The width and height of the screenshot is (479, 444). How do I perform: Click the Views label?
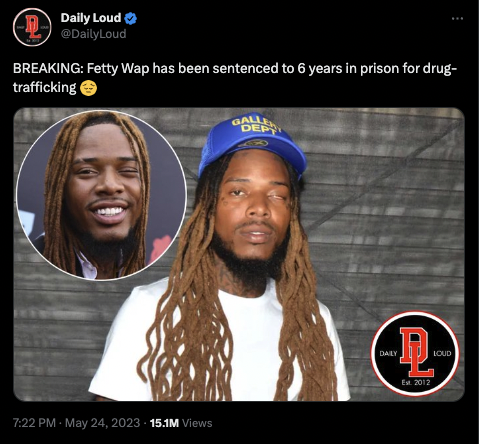[197, 423]
